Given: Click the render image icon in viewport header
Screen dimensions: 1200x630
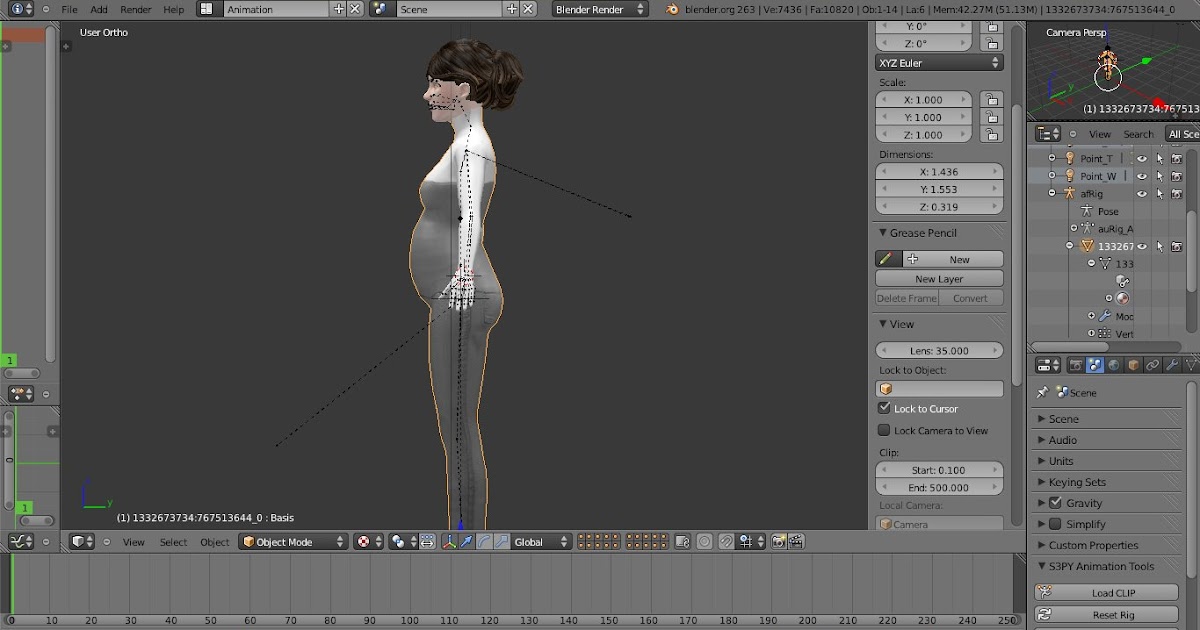Looking at the screenshot, I should coord(778,541).
